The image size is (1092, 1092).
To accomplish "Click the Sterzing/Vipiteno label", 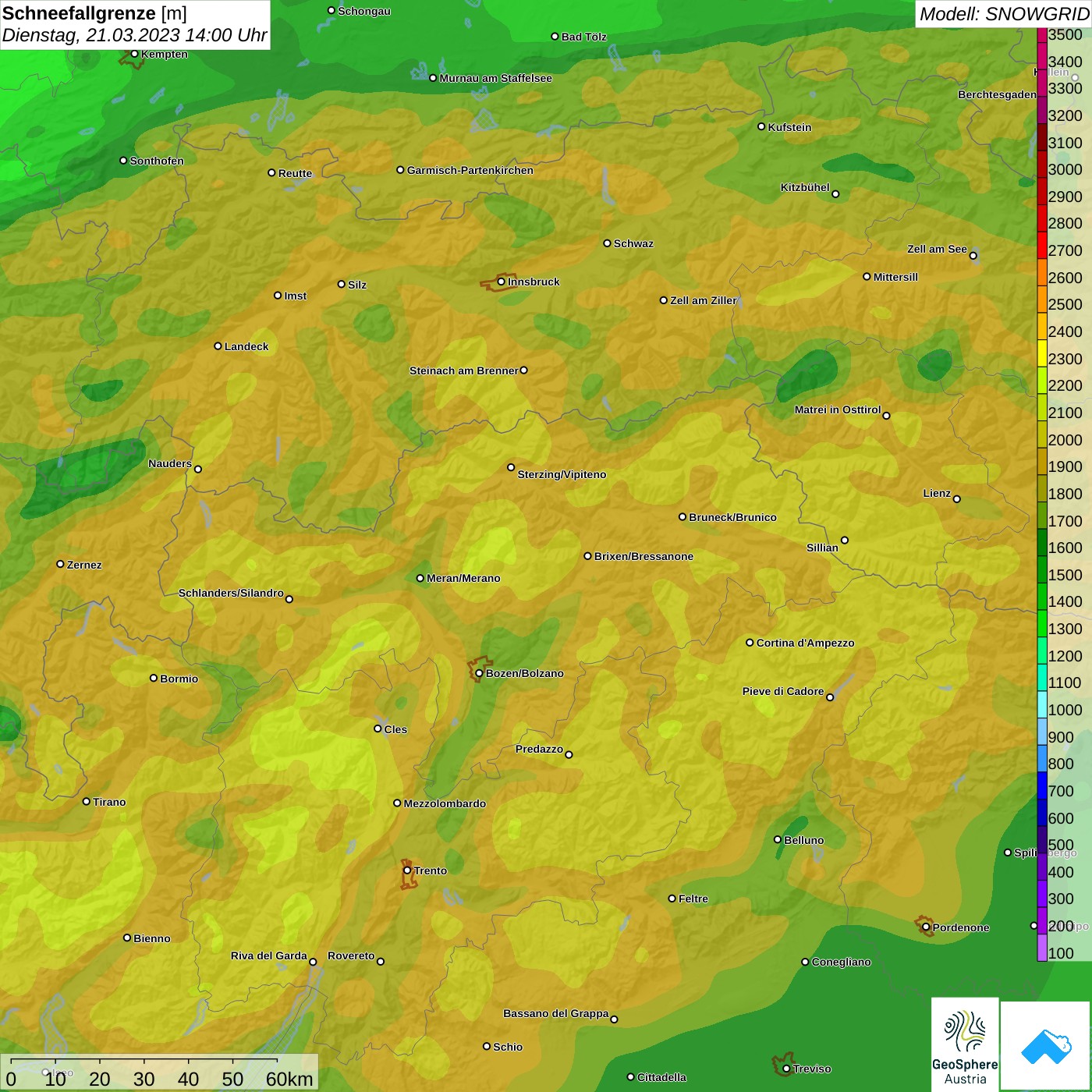I will (x=562, y=474).
